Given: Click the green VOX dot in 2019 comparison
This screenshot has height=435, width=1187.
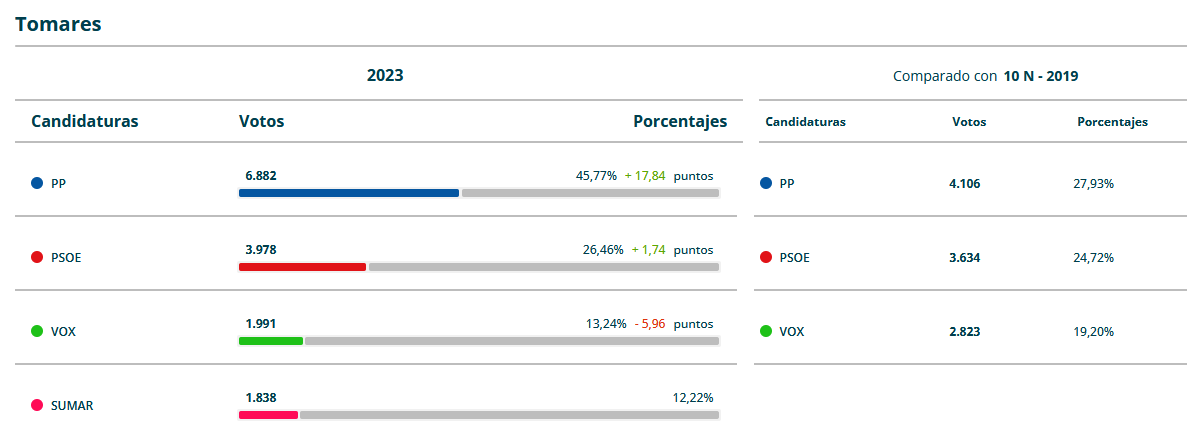Looking at the screenshot, I should click(766, 332).
